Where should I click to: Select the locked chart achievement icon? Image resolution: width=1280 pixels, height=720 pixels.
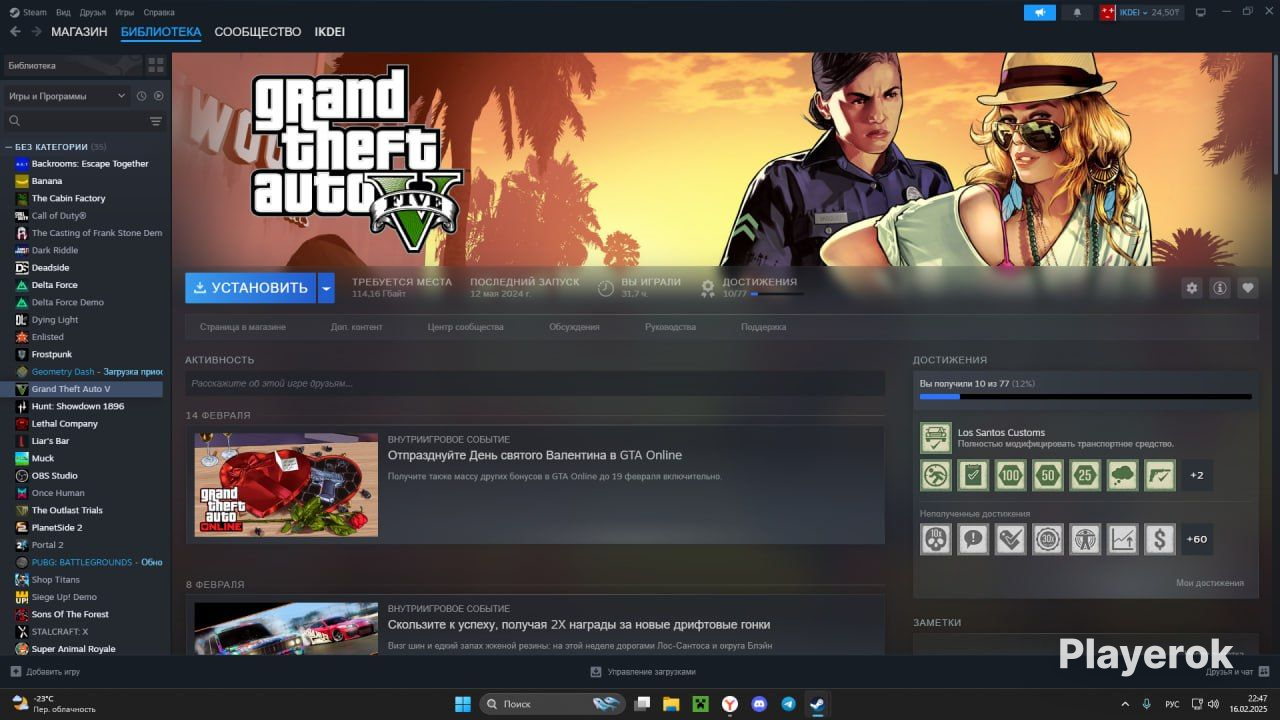click(x=1122, y=539)
